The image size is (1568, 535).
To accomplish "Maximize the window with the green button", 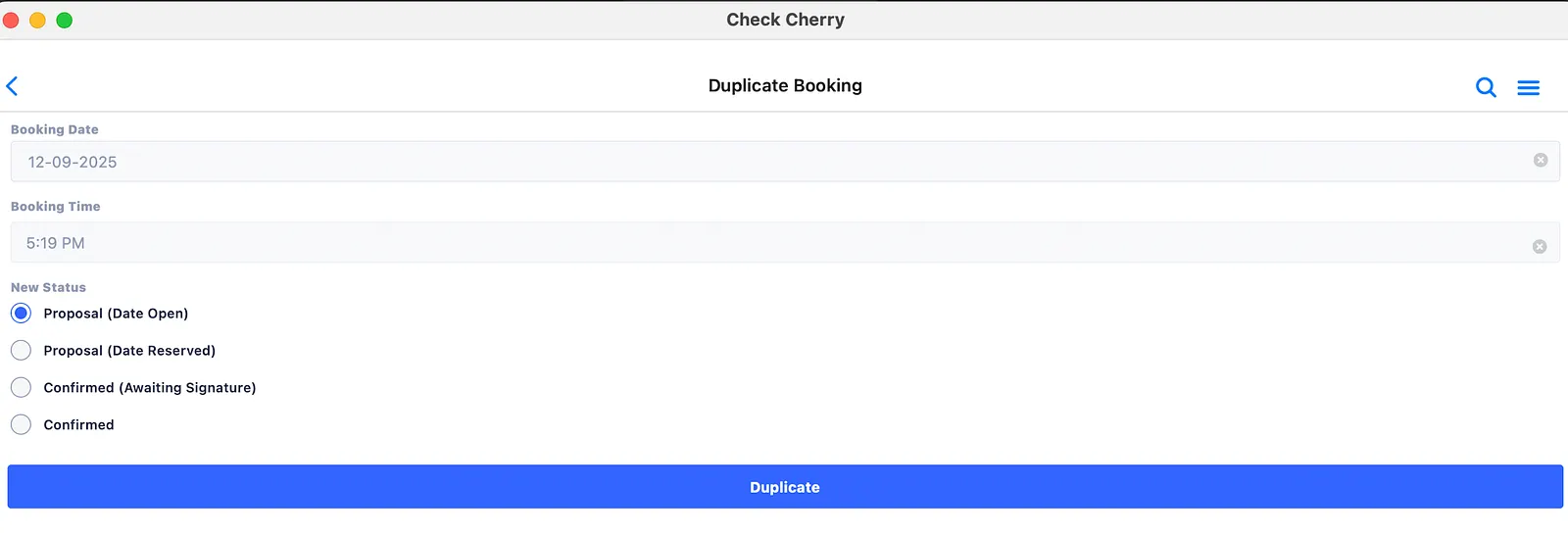I will coord(64,20).
